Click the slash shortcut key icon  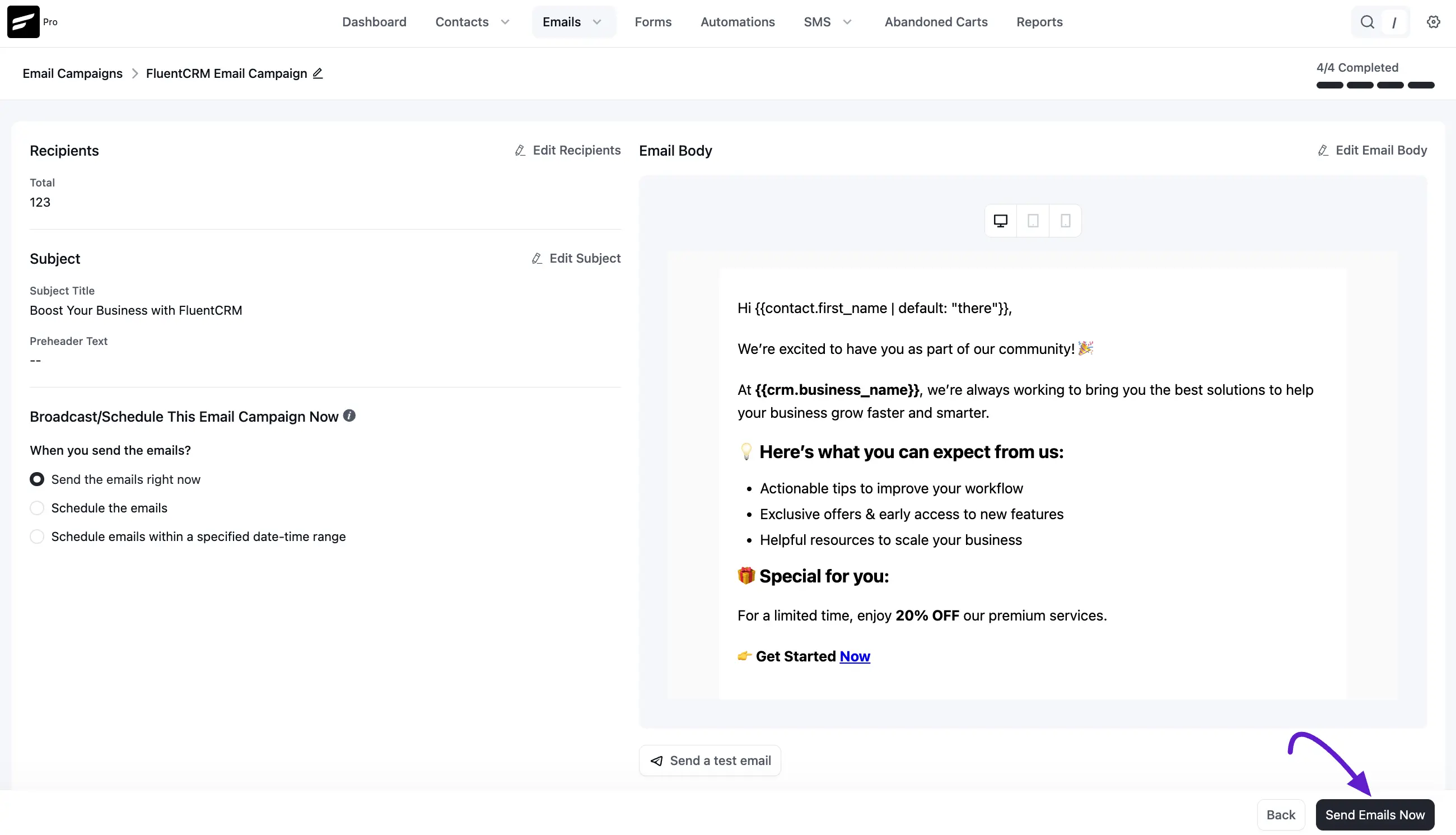point(1394,22)
